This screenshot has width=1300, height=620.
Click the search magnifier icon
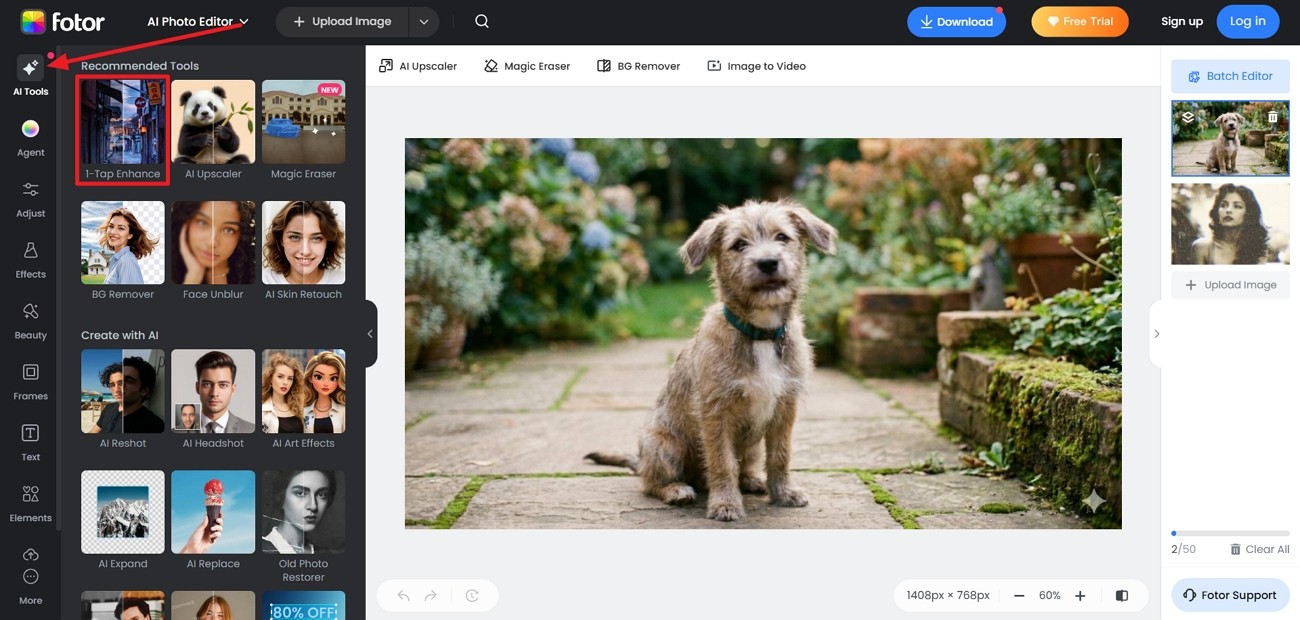[482, 21]
